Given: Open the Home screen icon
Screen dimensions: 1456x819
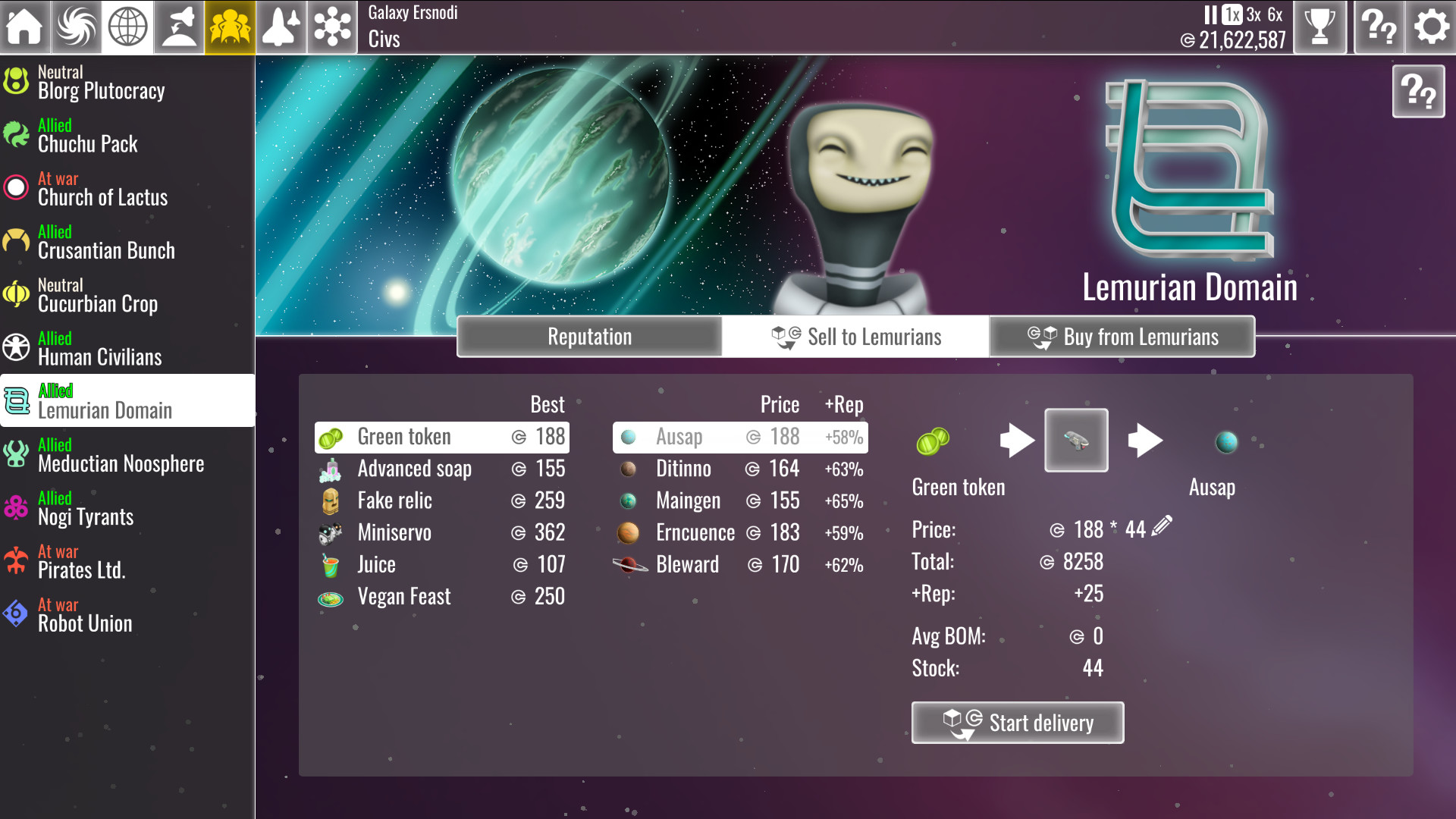Looking at the screenshot, I should (25, 27).
